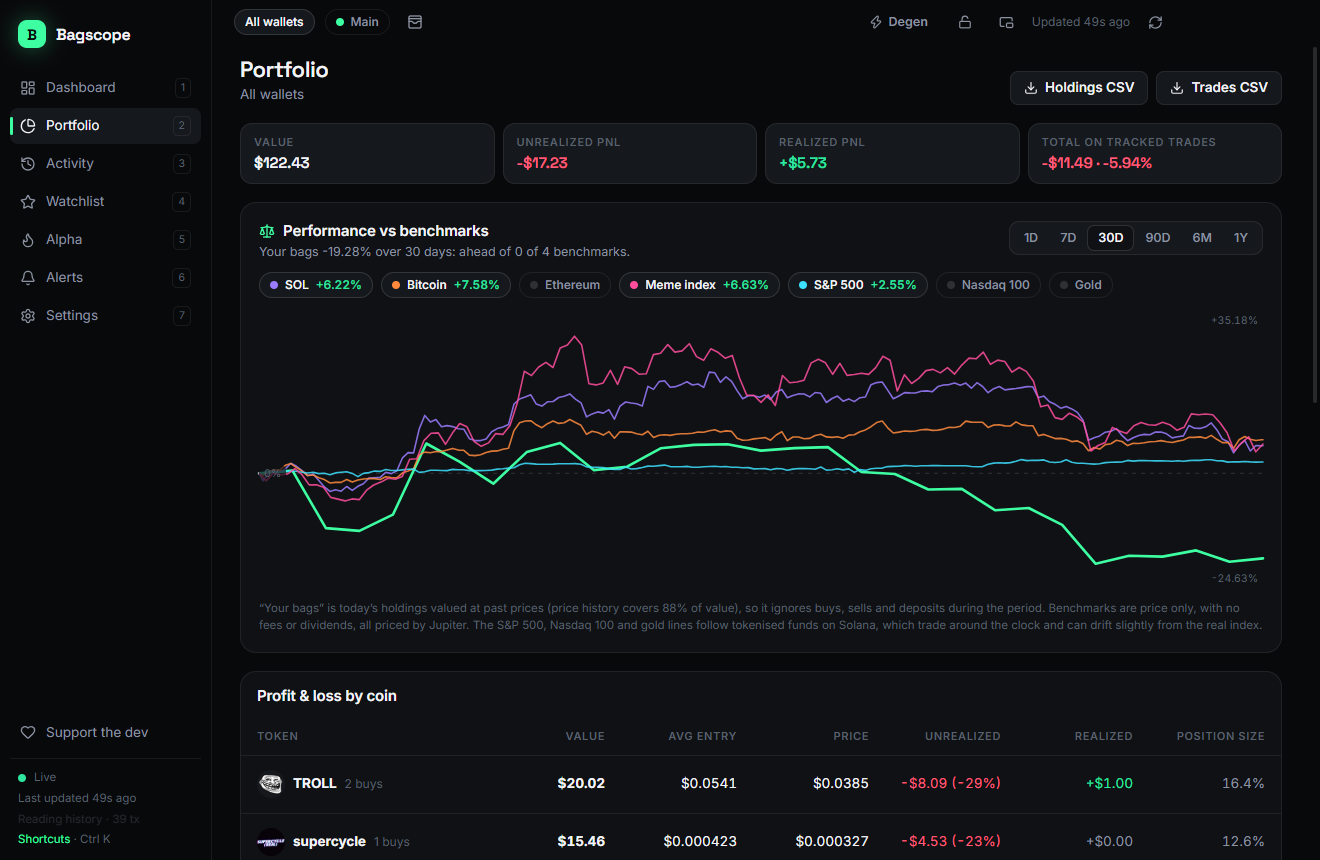Click the refresh arrows icon
Screen dimensions: 1320x860
point(1155,22)
